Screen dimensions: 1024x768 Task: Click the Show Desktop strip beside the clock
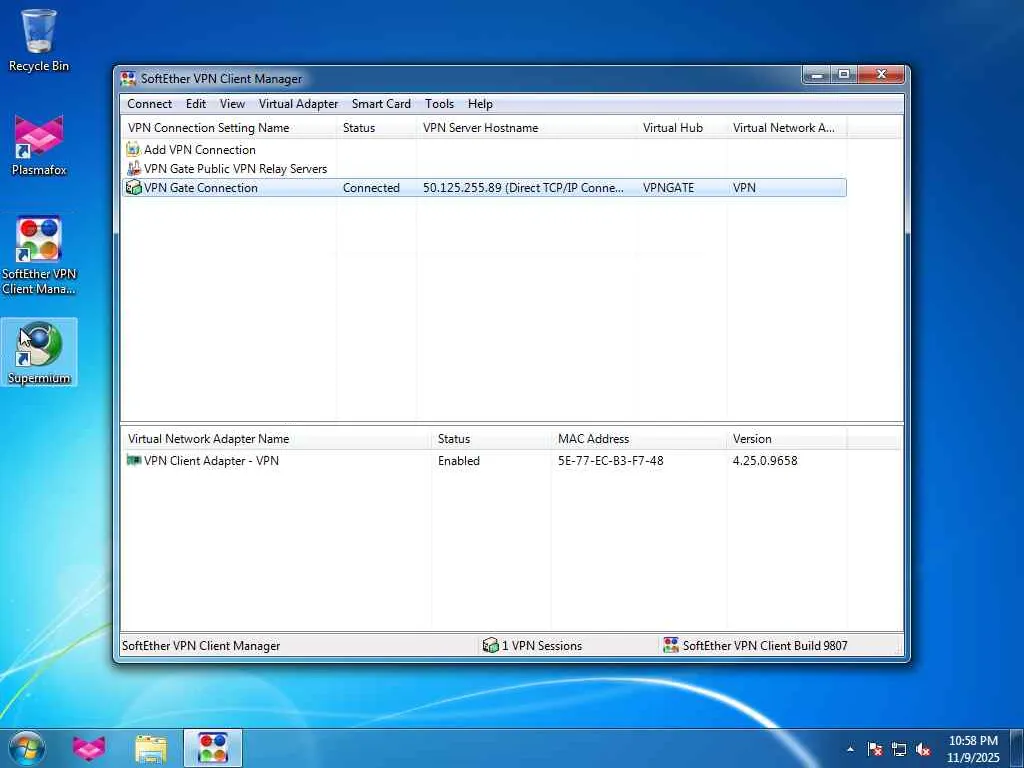coord(1017,748)
